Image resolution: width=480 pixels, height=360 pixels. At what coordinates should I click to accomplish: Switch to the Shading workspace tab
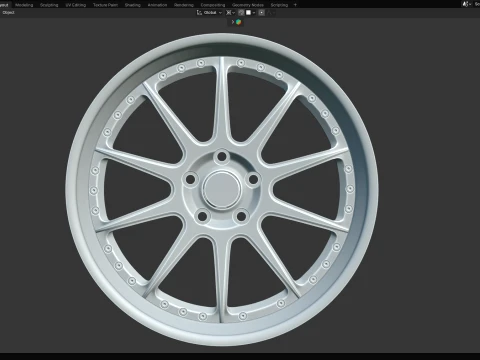pos(132,5)
